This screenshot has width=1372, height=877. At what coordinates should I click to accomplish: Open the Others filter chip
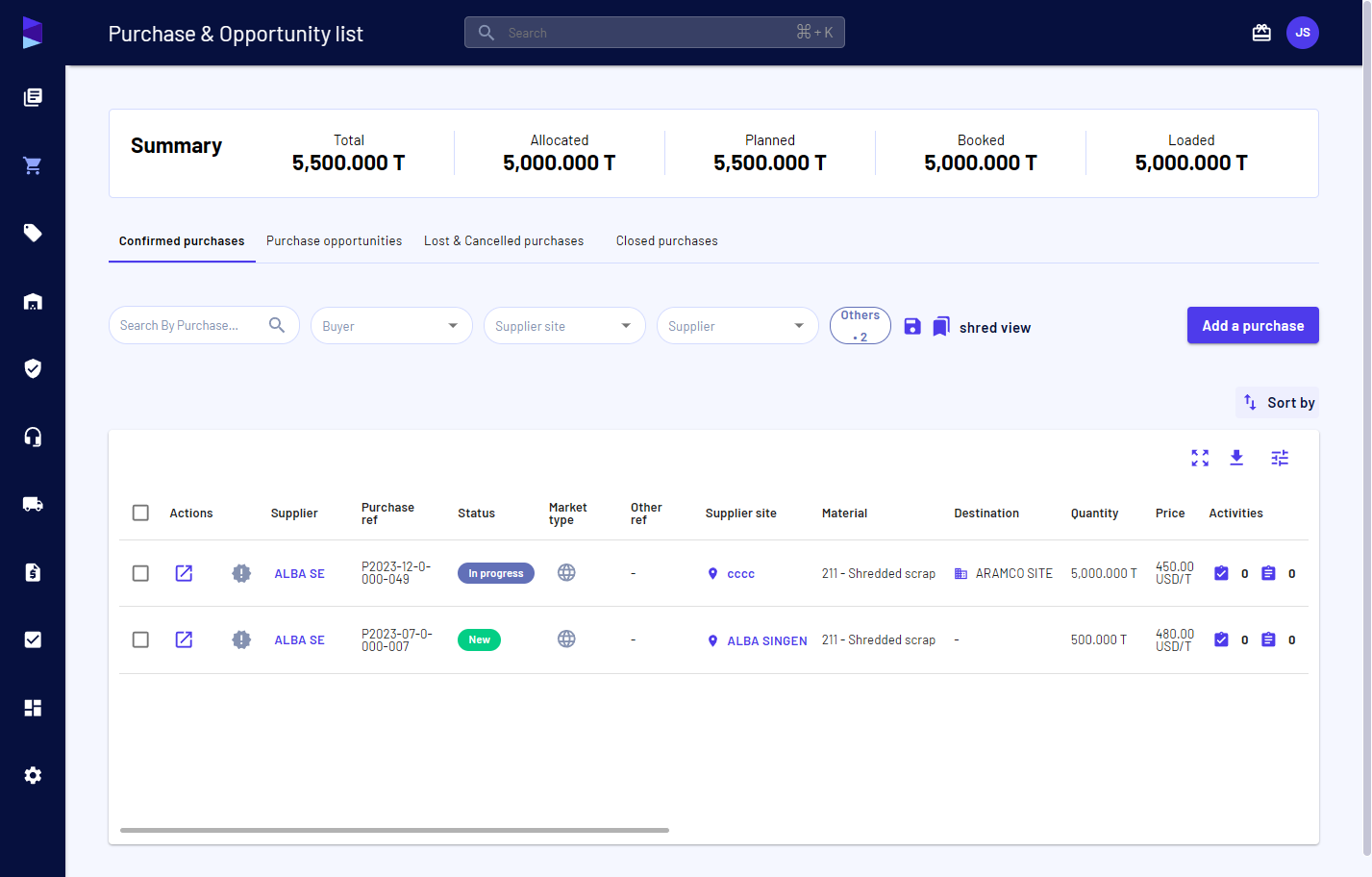861,326
